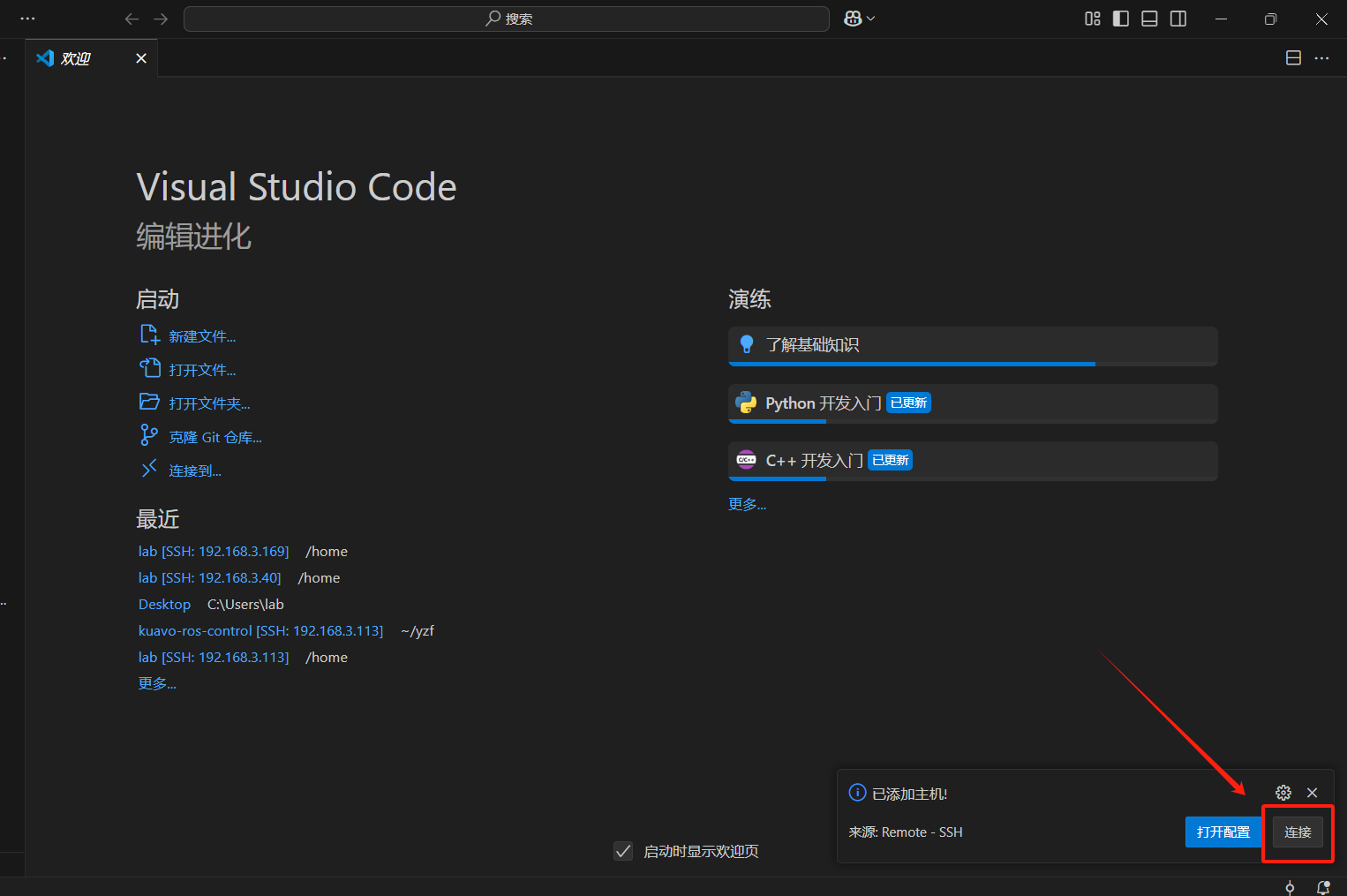The width and height of the screenshot is (1347, 896).
Task: Toggle the secondary side bar icon
Action: pos(1178,19)
